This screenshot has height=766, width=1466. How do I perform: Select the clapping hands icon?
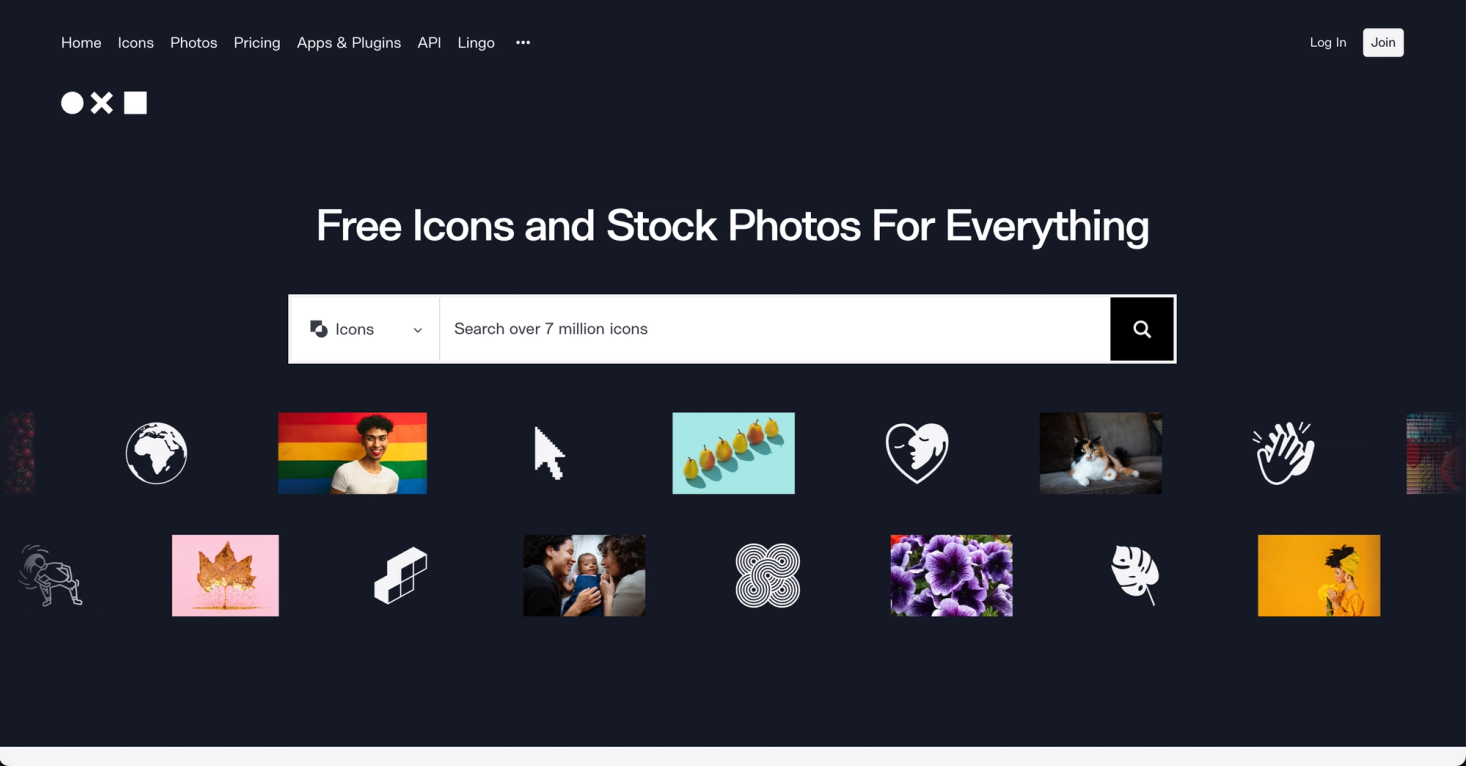[x=1284, y=453]
